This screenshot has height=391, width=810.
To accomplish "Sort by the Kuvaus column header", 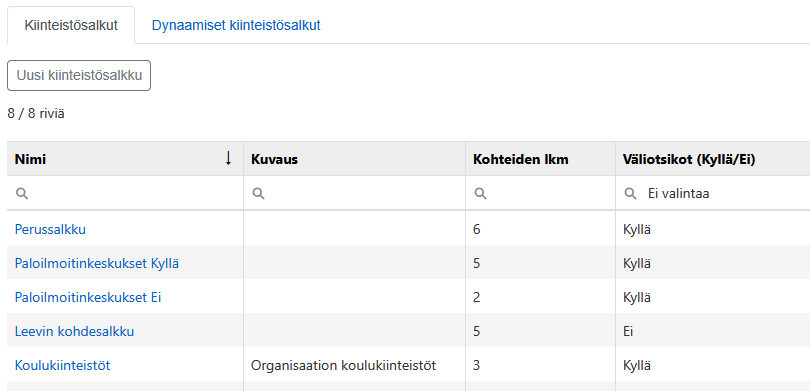I will [274, 160].
